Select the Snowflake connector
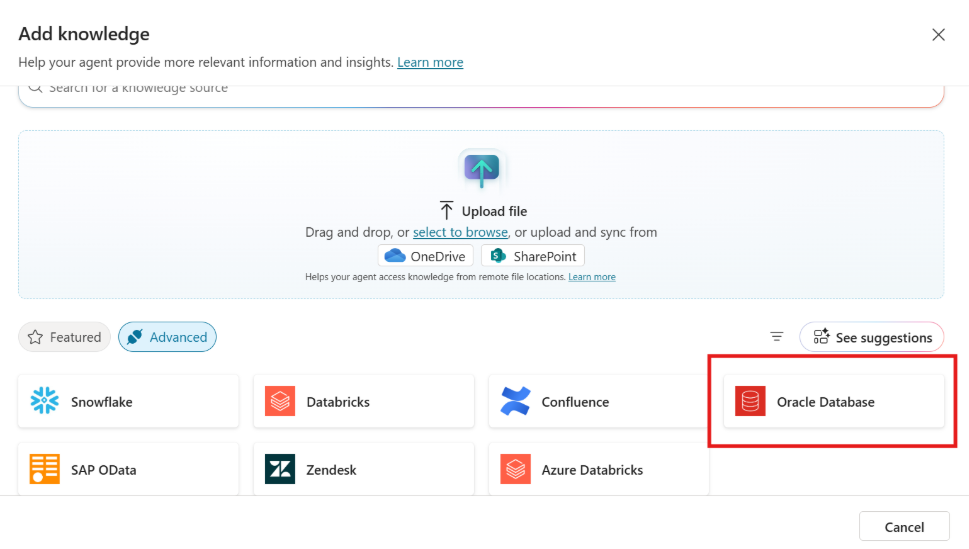The width and height of the screenshot is (969, 549). pos(129,401)
